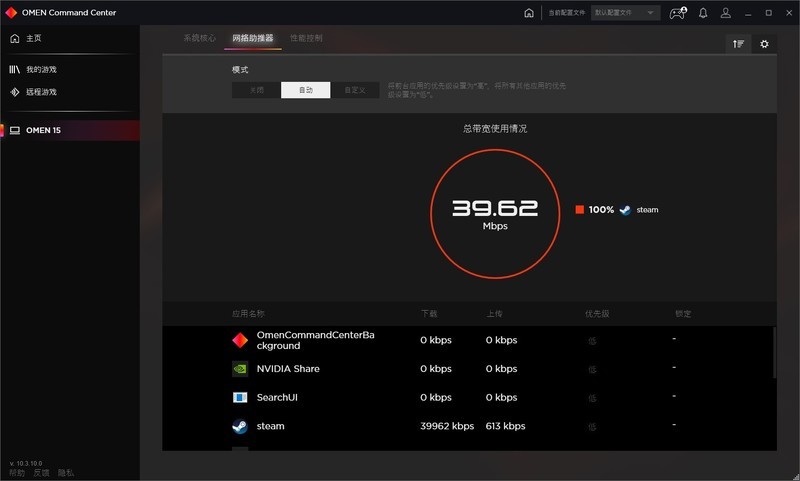
Task: Set mode to 自动
Action: tap(306, 90)
